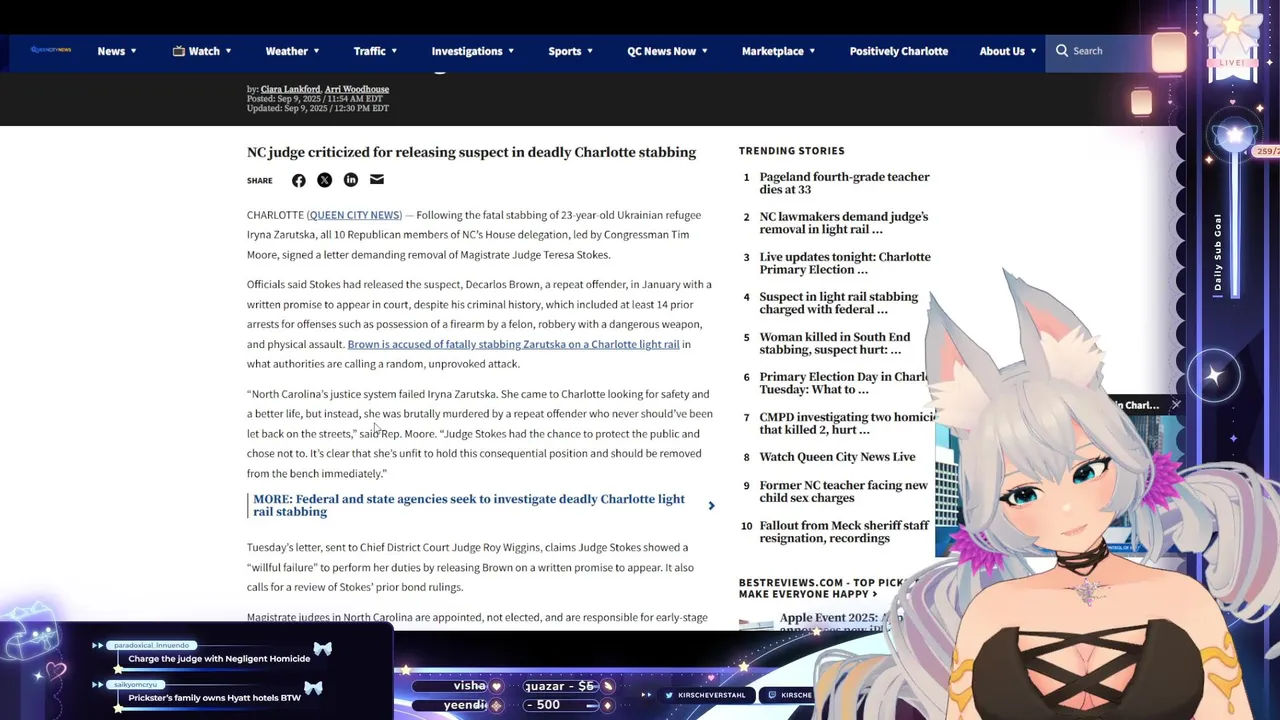Click the BESTREVIEWS.COM top picks heading
The image size is (1280, 720).
pyautogui.click(x=824, y=588)
